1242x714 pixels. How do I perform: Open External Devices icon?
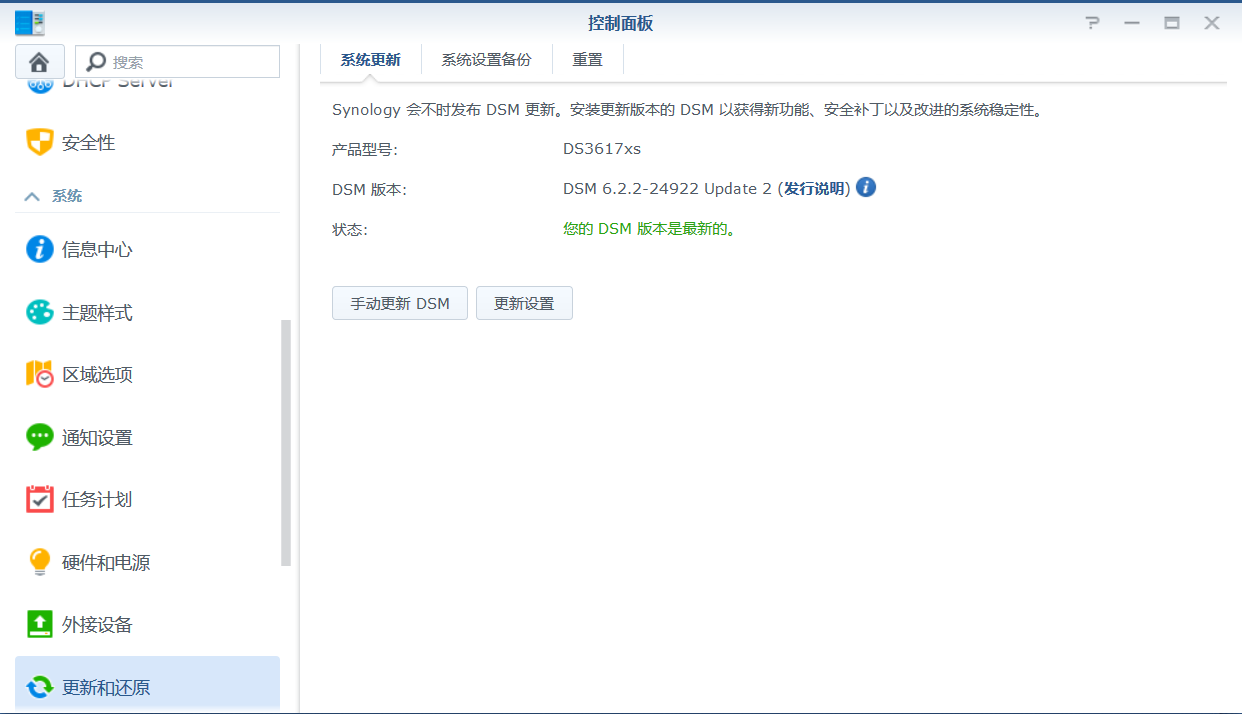pos(39,625)
